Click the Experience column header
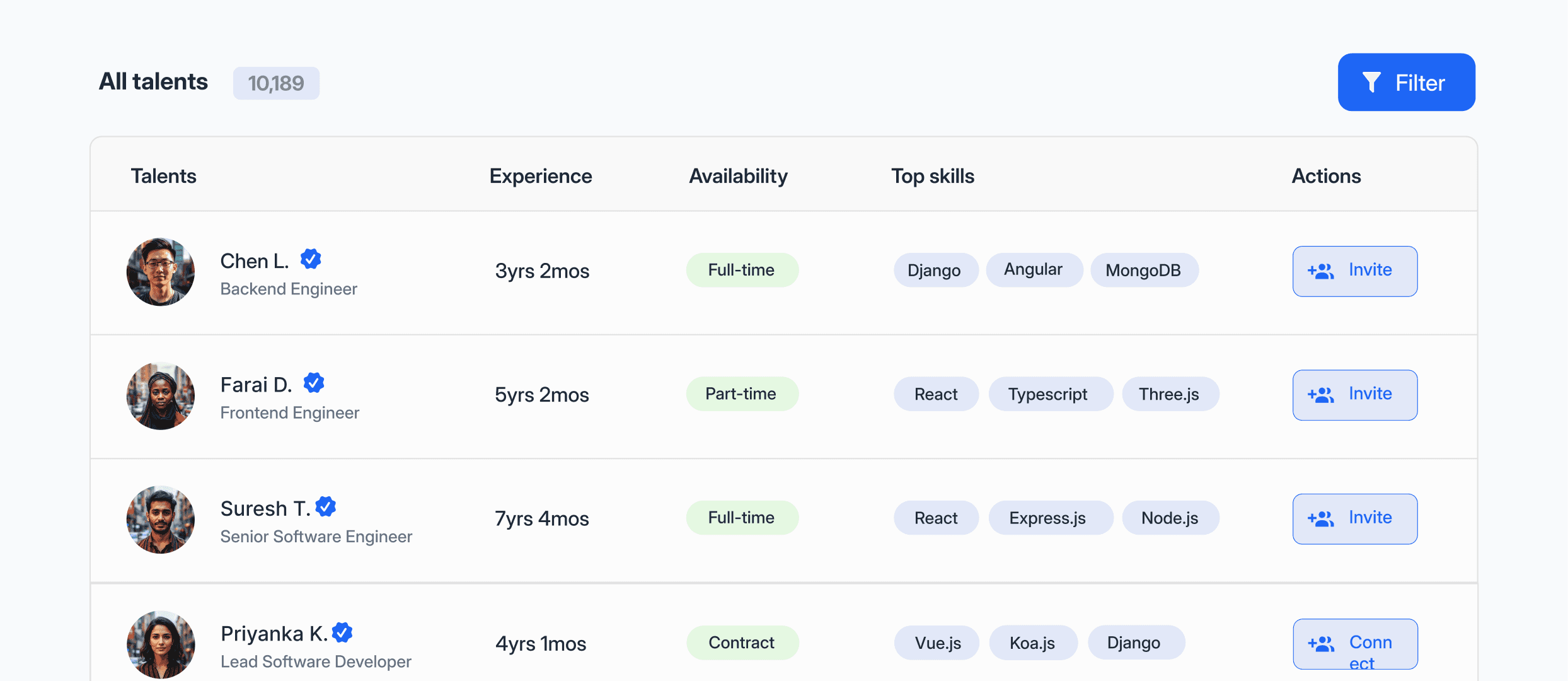 541,176
